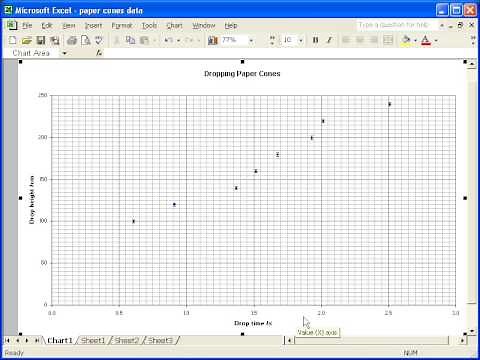Viewport: 480px width, 360px height.
Task: Click the Fill Color bucket icon
Action: [x=406, y=40]
